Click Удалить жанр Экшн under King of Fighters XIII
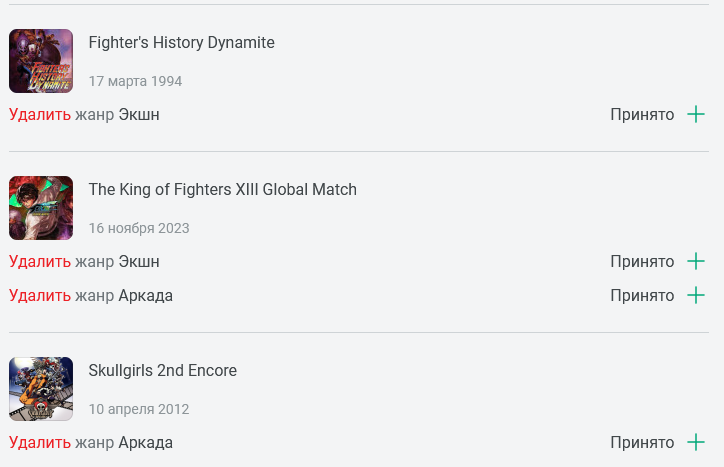 [84, 261]
